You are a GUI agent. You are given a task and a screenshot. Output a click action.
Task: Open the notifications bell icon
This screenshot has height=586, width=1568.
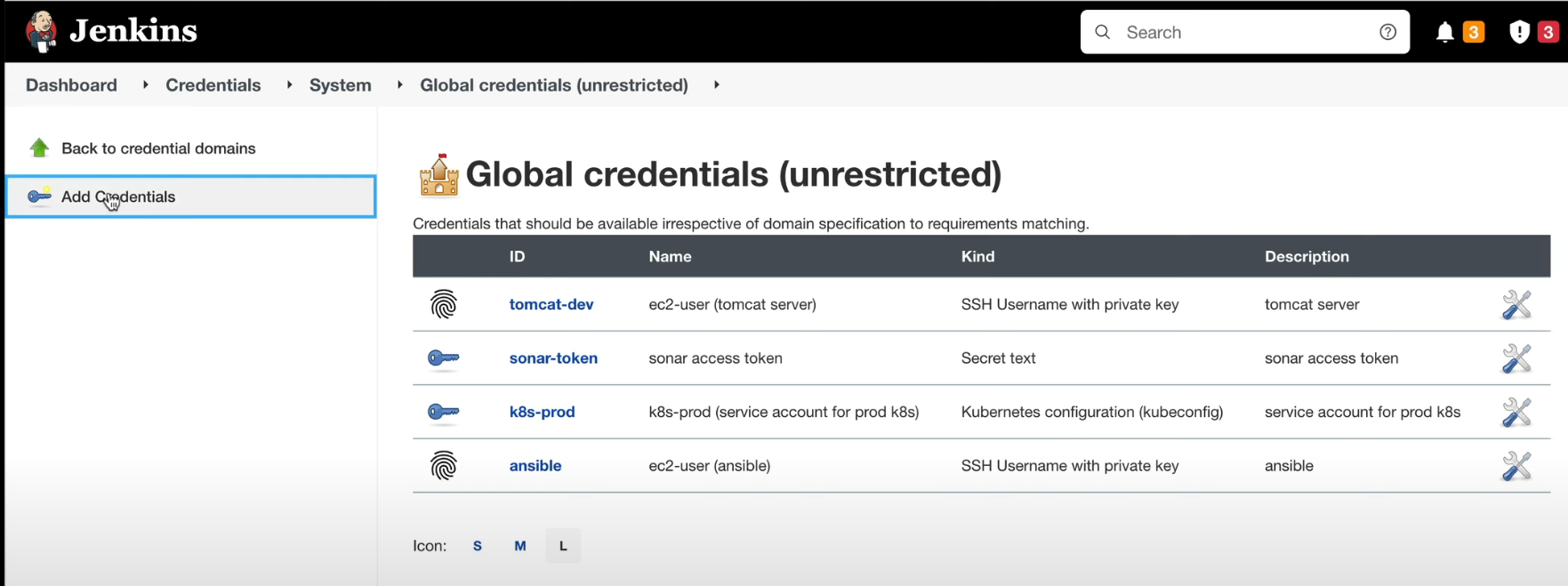1445,33
